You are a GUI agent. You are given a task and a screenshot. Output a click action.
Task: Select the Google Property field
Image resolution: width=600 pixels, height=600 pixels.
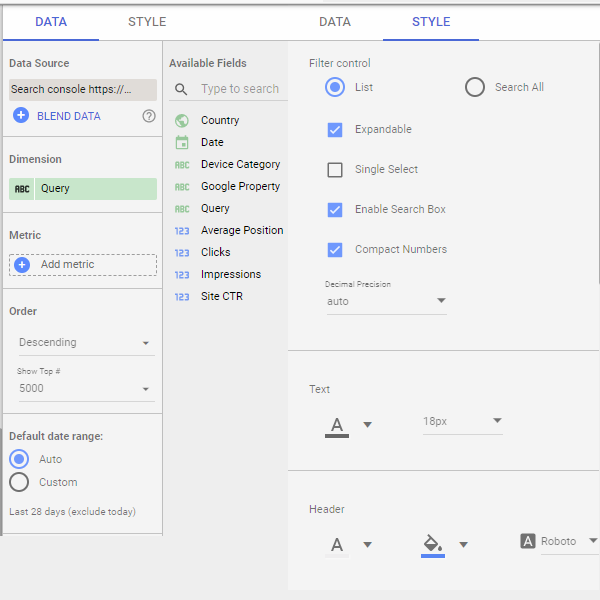241,187
